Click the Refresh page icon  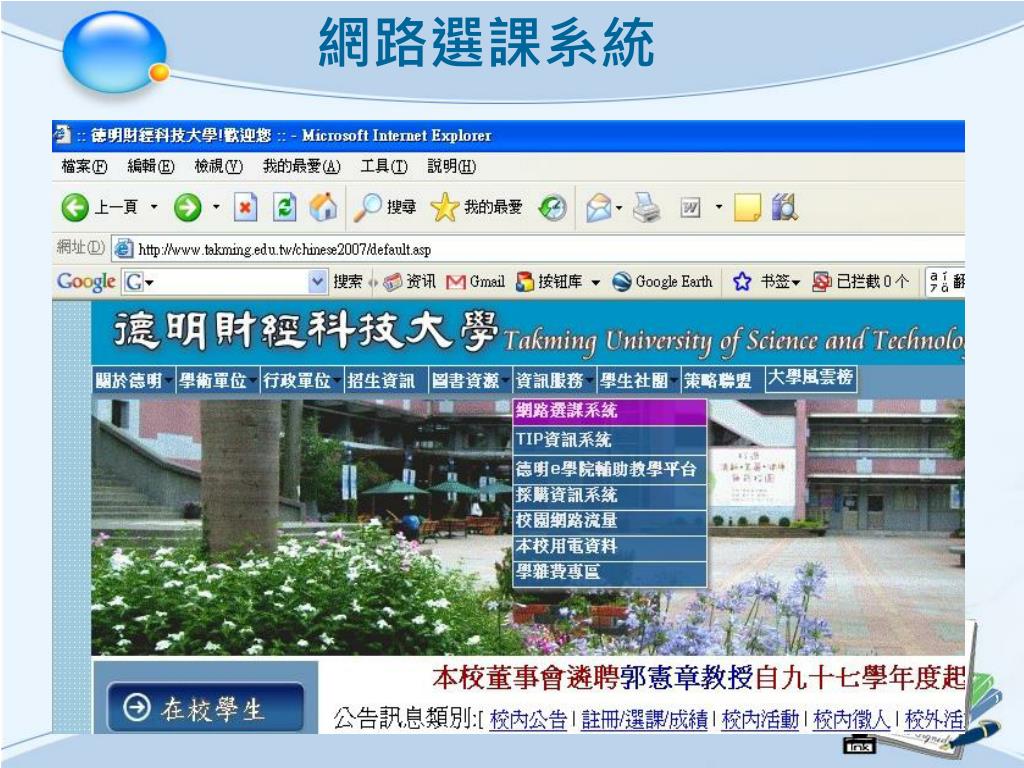[x=285, y=208]
